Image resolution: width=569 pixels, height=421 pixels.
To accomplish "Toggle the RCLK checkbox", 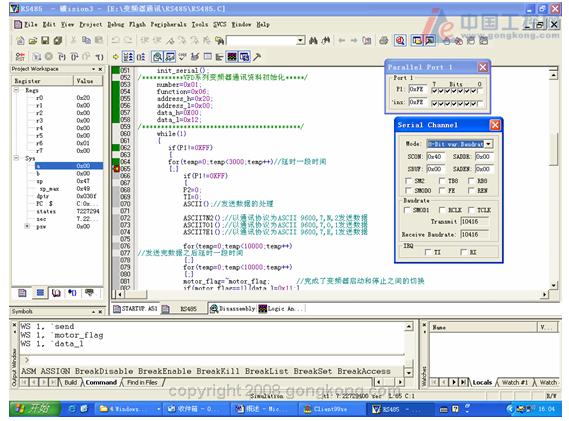I will (442, 210).
